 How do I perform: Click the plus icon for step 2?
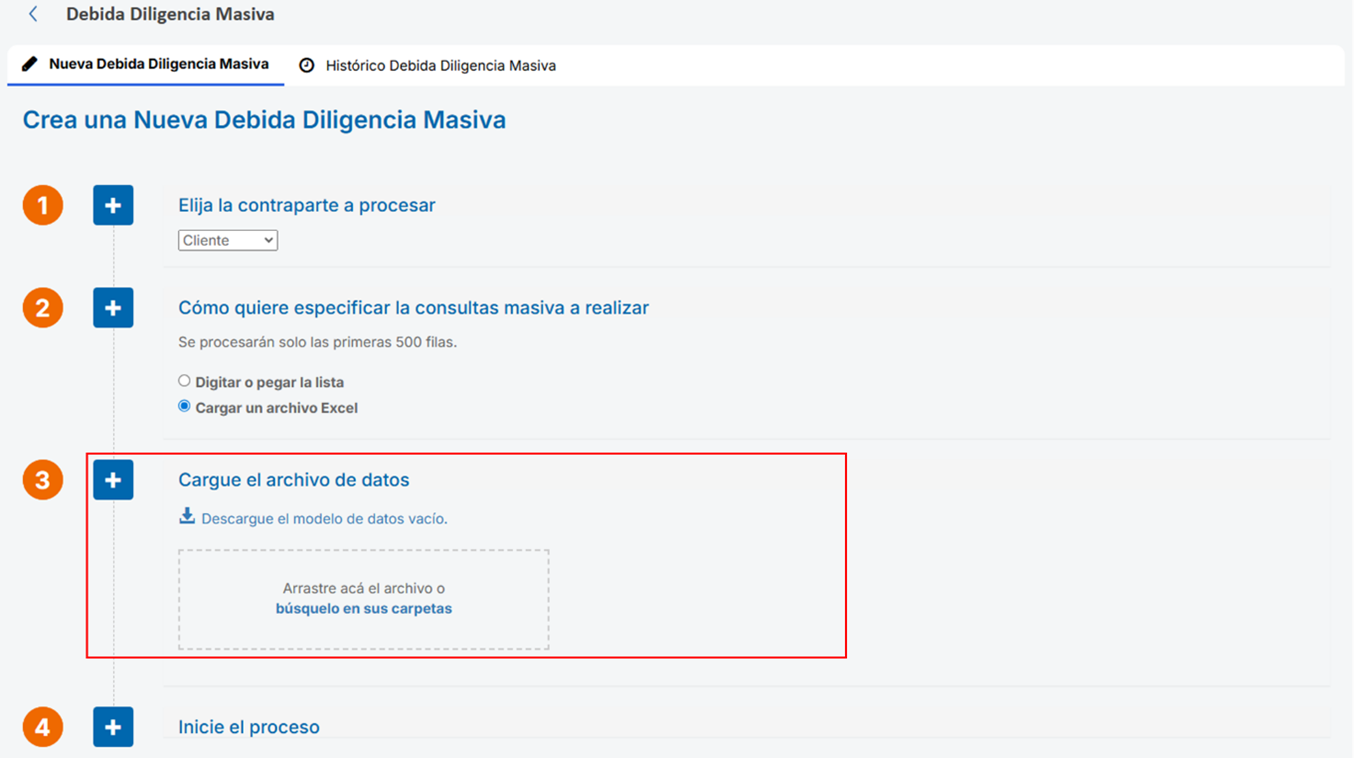pos(113,307)
